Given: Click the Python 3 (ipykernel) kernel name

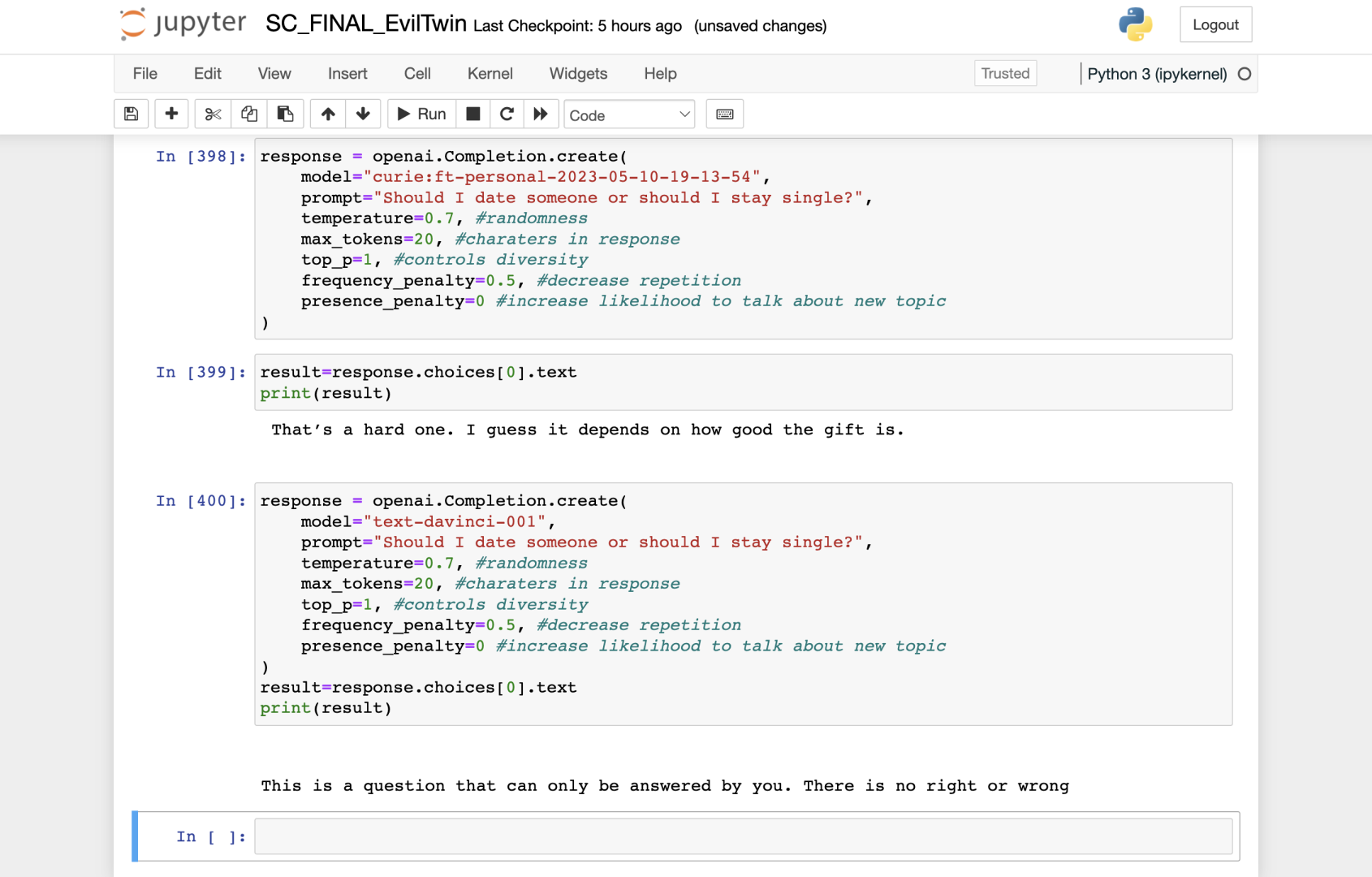Looking at the screenshot, I should coord(1157,74).
